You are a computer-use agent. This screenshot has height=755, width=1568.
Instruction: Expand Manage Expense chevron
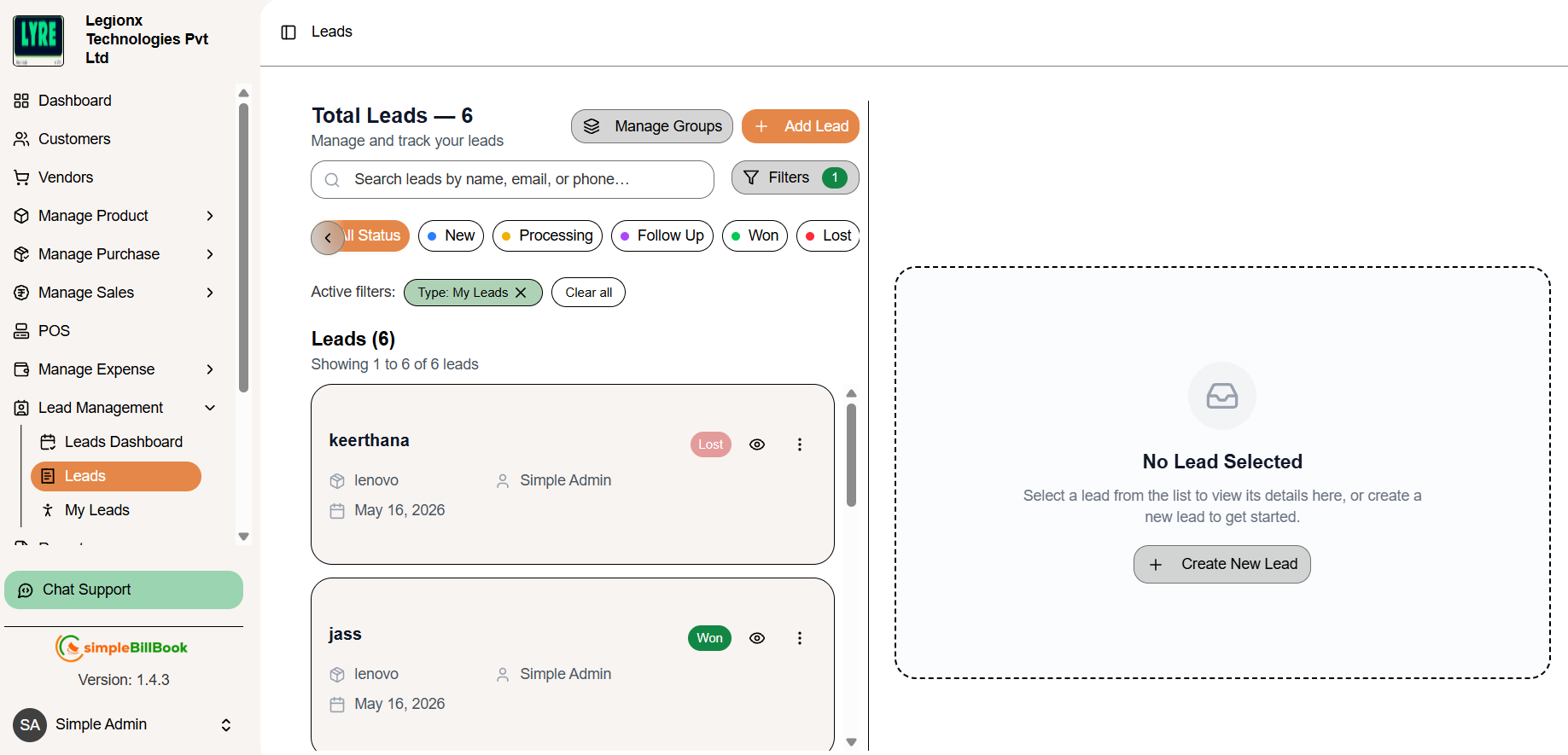coord(210,369)
